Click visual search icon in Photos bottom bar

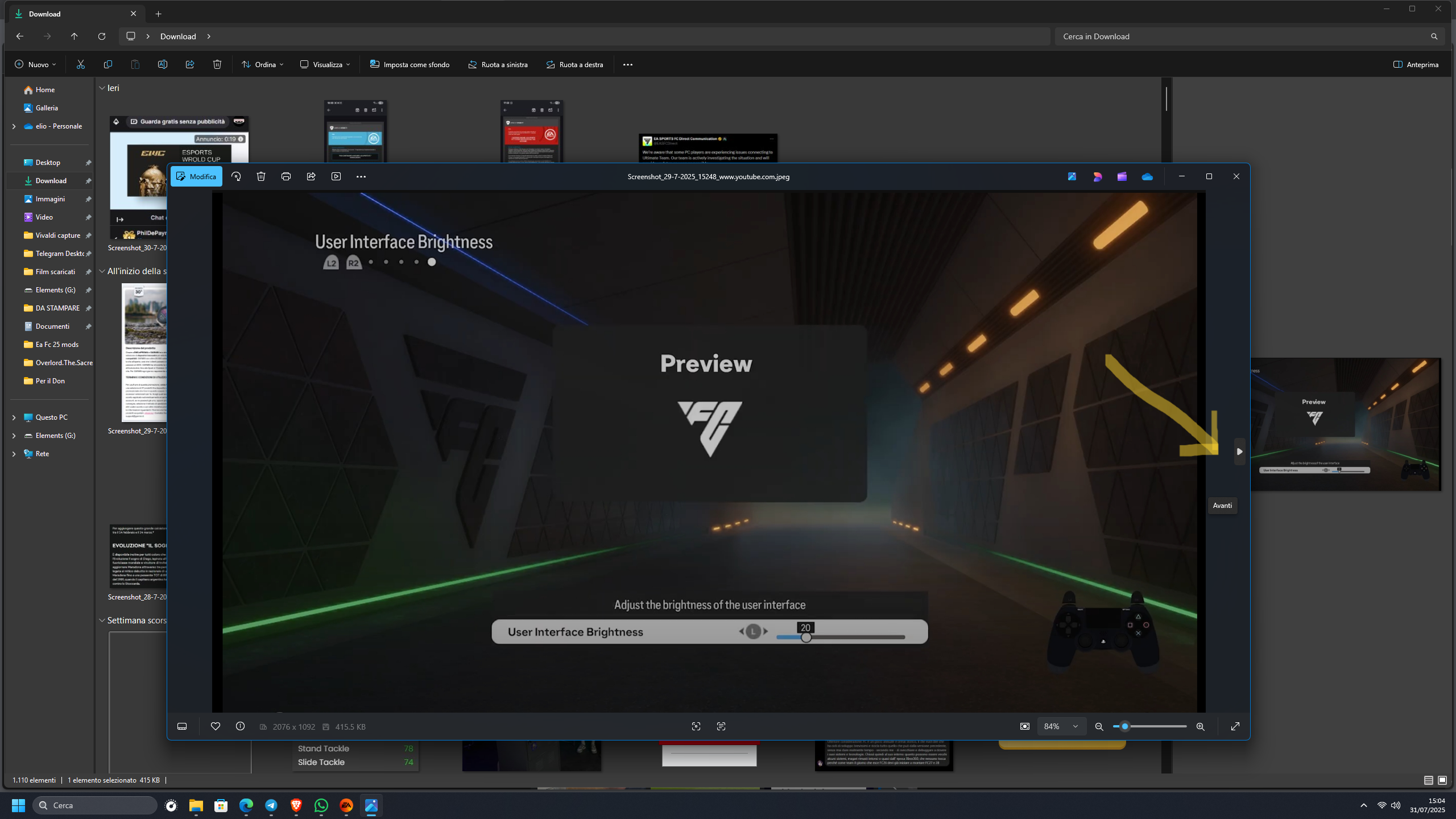click(696, 726)
